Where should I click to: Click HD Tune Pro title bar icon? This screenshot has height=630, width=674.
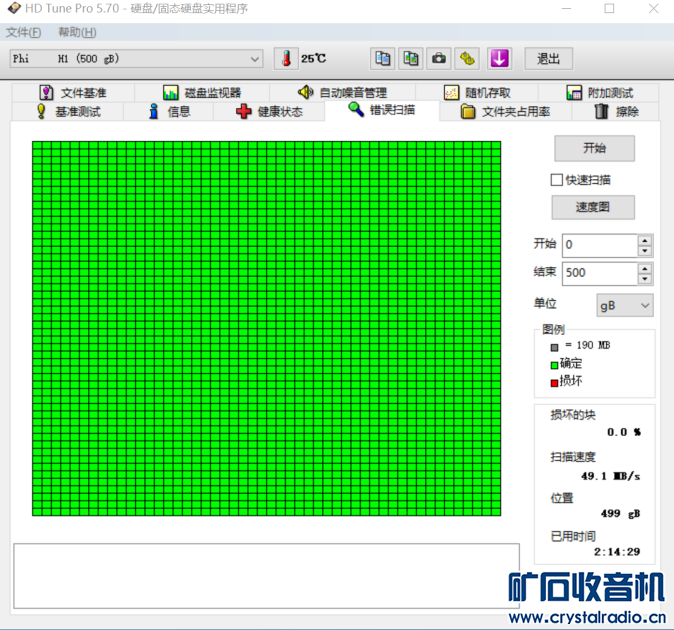(x=14, y=8)
